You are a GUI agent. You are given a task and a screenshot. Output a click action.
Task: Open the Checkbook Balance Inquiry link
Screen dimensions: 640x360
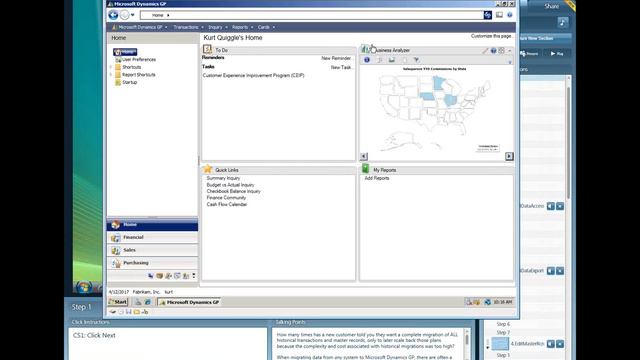pyautogui.click(x=233, y=191)
